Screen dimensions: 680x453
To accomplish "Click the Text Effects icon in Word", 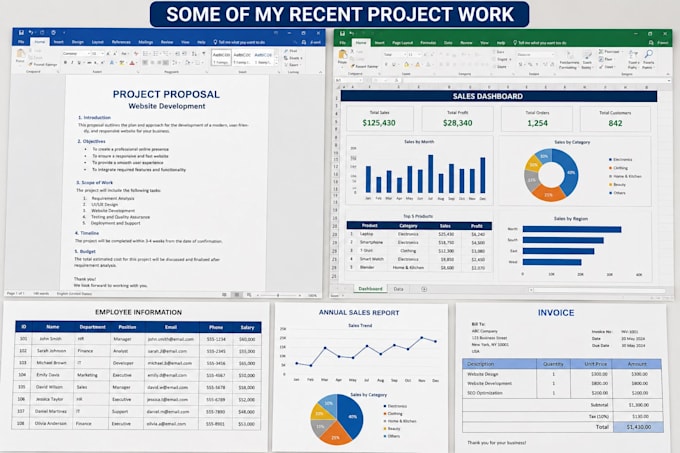I will click(x=111, y=63).
